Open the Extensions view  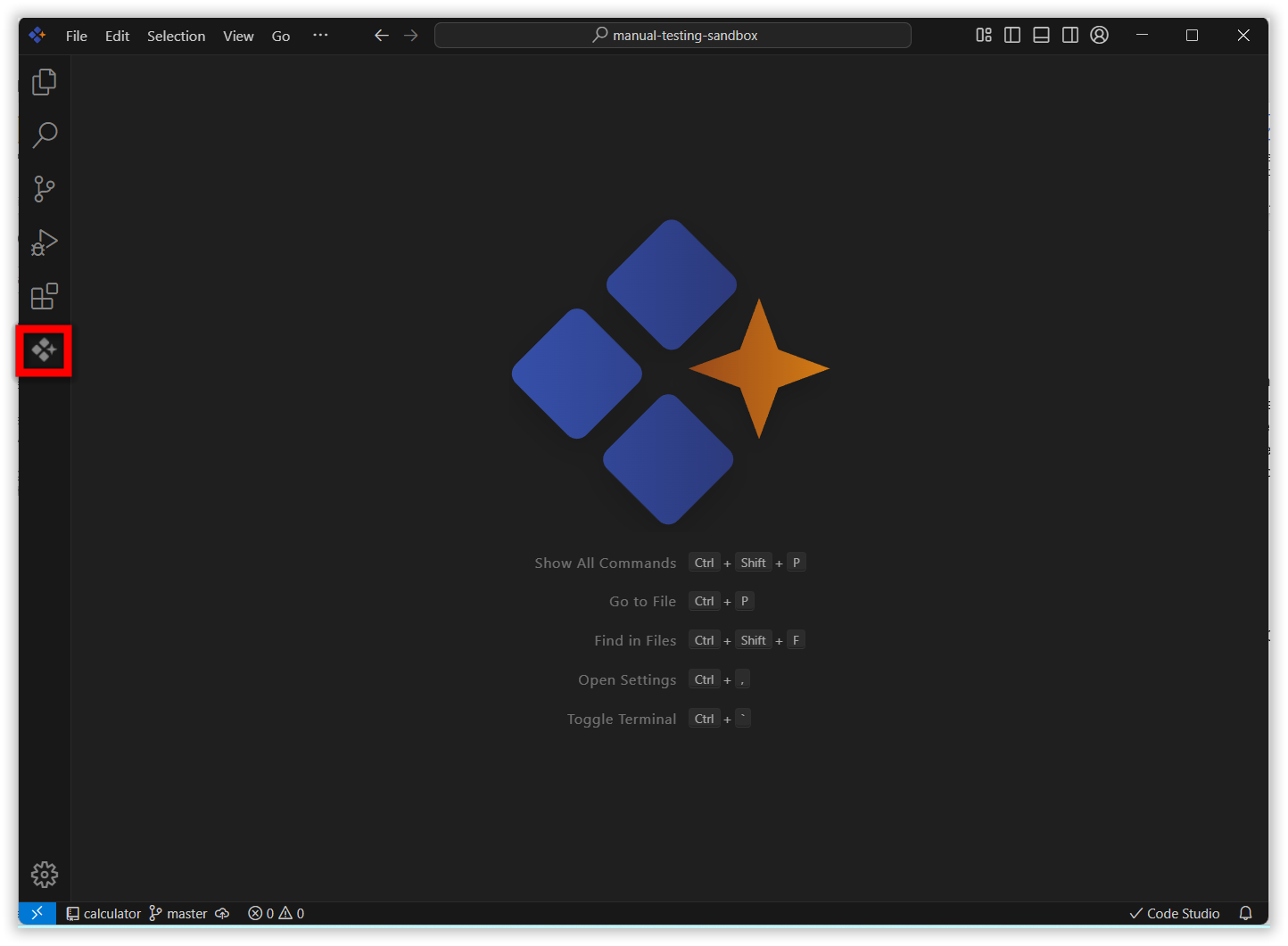44,296
